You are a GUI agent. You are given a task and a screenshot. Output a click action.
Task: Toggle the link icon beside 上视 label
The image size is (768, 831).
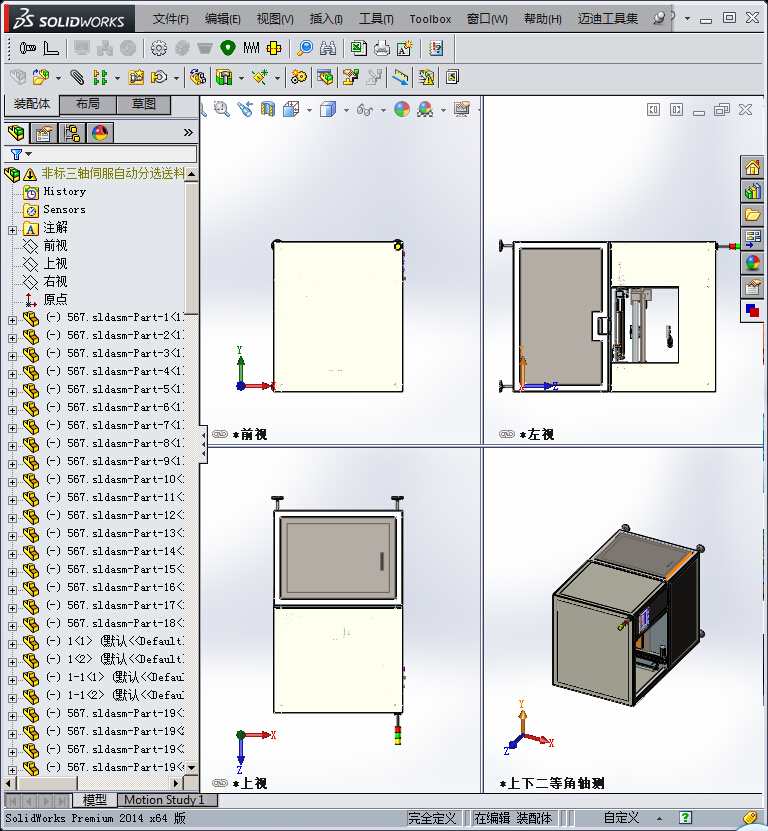click(219, 783)
